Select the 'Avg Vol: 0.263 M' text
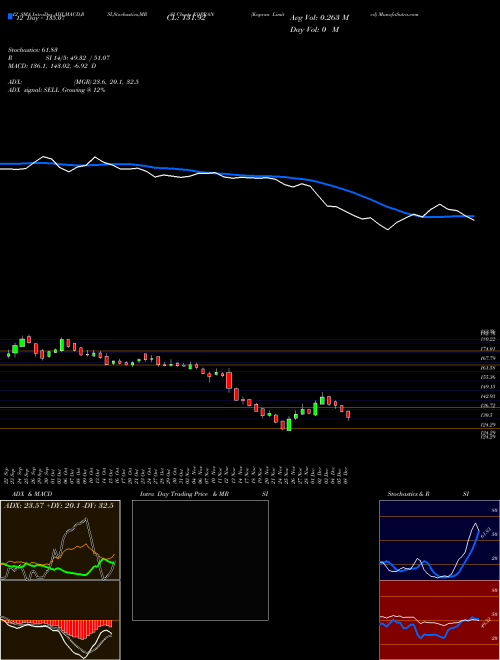This screenshot has width=500, height=660. pos(319,18)
